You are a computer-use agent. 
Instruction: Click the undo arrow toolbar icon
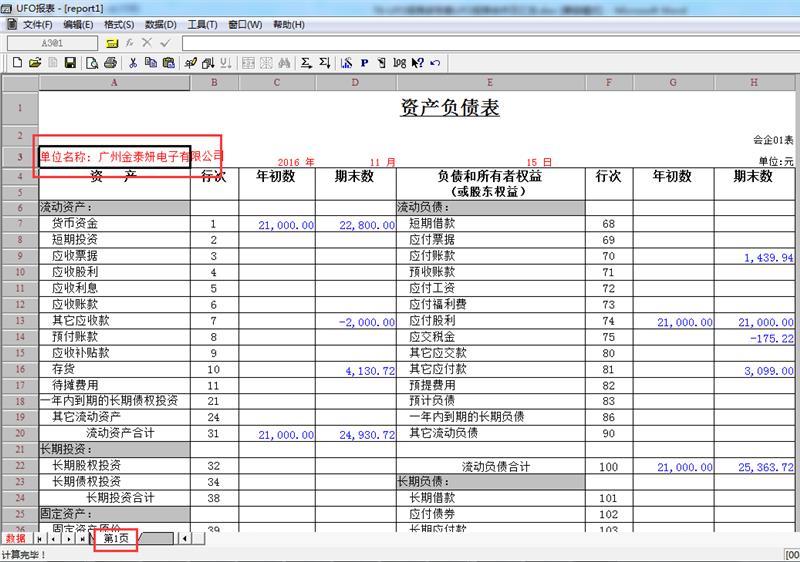click(435, 63)
